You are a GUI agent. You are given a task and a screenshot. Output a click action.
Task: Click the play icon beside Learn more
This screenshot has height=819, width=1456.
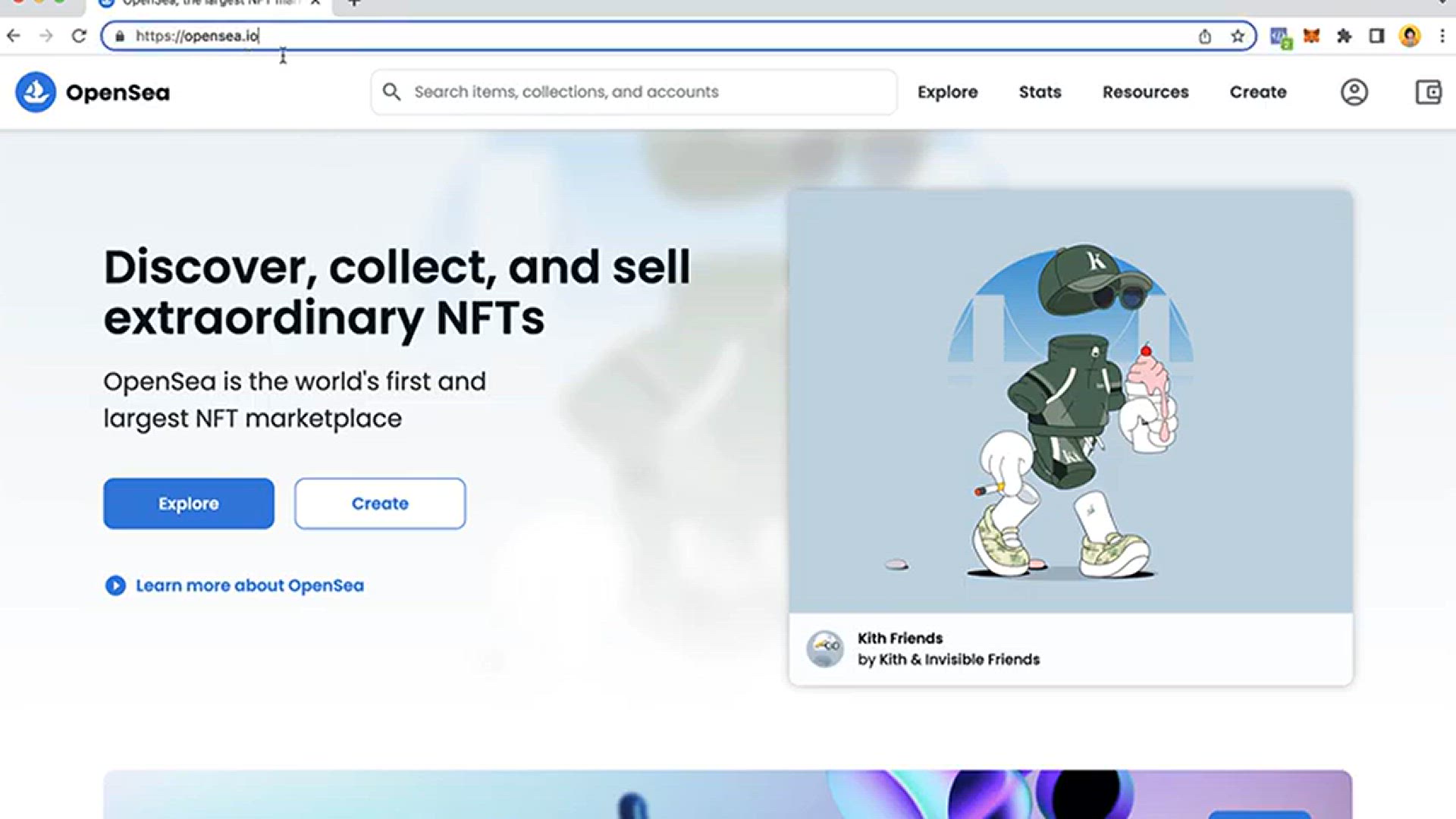pos(115,585)
